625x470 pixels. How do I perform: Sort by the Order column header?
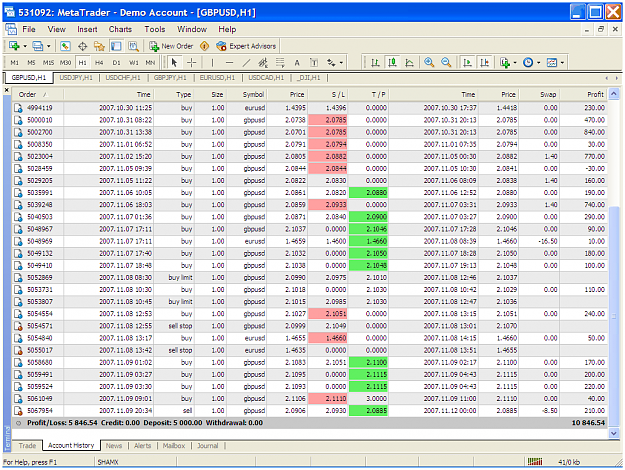point(38,94)
